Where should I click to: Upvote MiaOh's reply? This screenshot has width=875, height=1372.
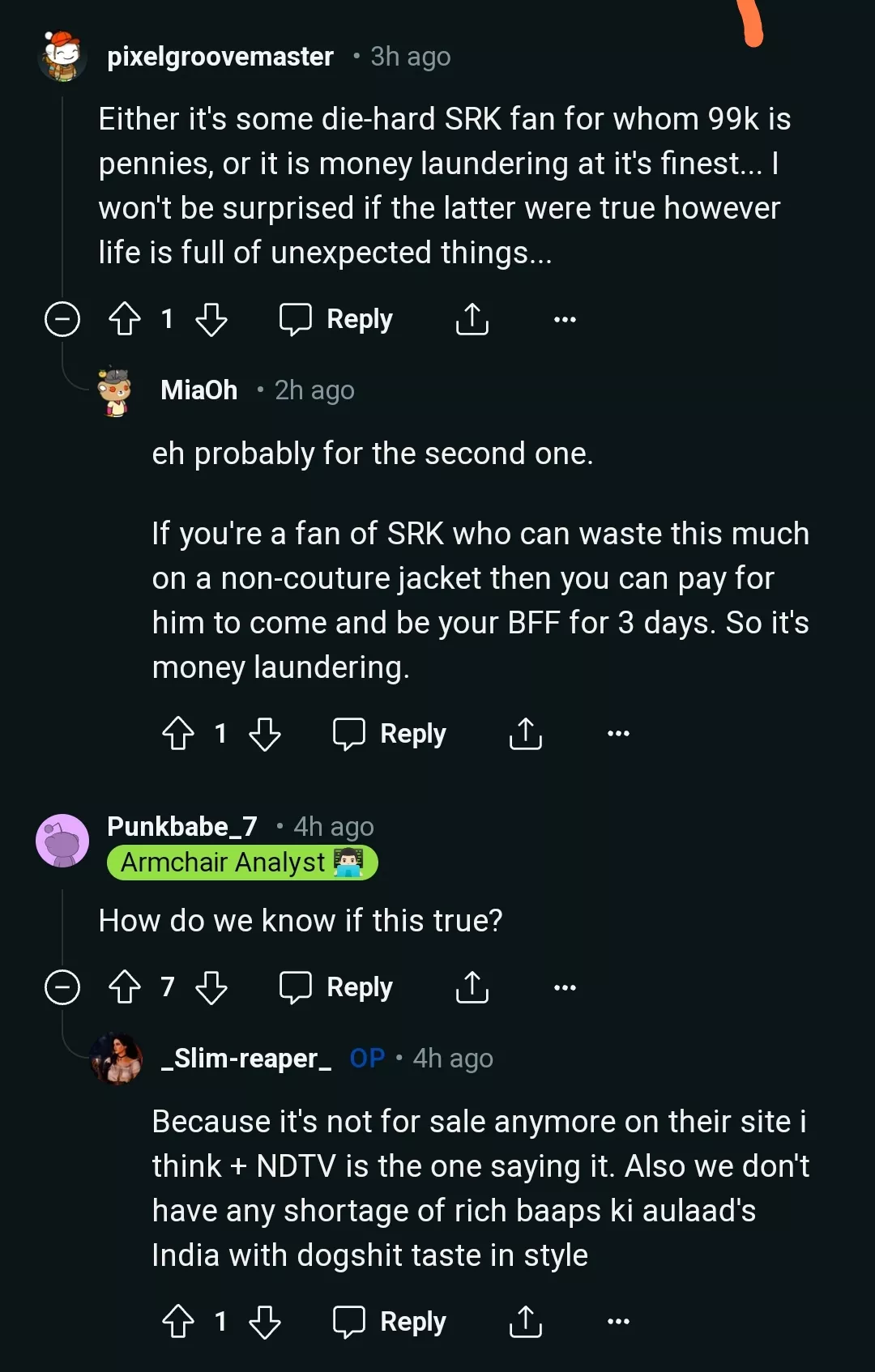pos(178,734)
